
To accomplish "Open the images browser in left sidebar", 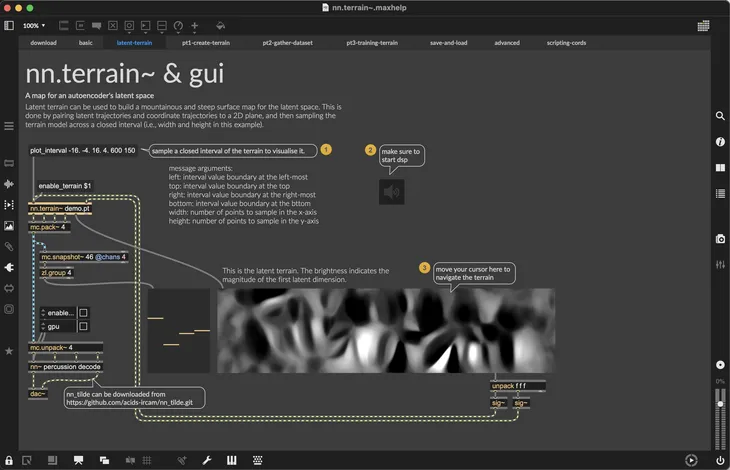I will pyautogui.click(x=9, y=226).
